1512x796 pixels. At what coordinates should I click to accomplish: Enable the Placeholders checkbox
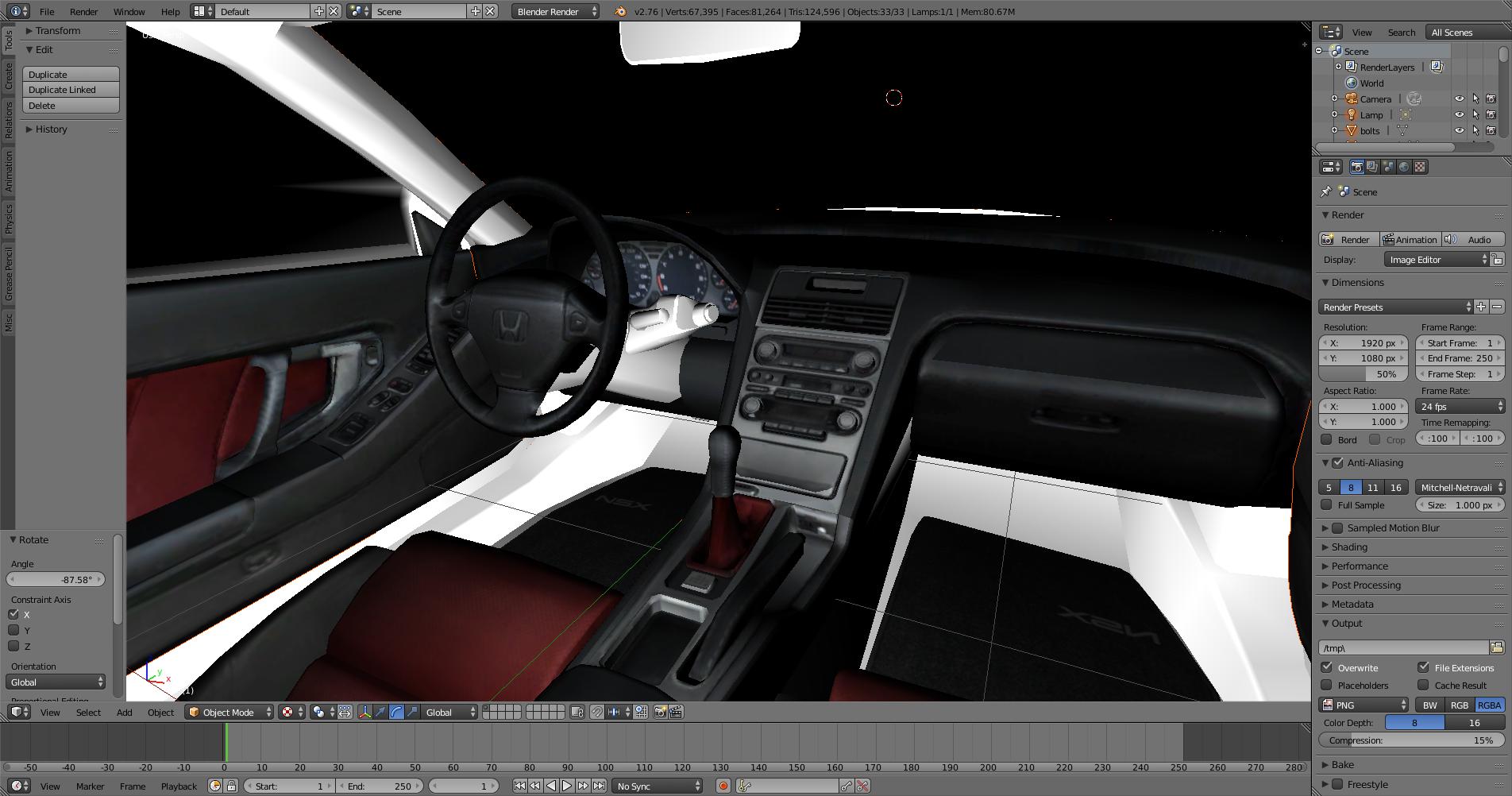click(1326, 685)
